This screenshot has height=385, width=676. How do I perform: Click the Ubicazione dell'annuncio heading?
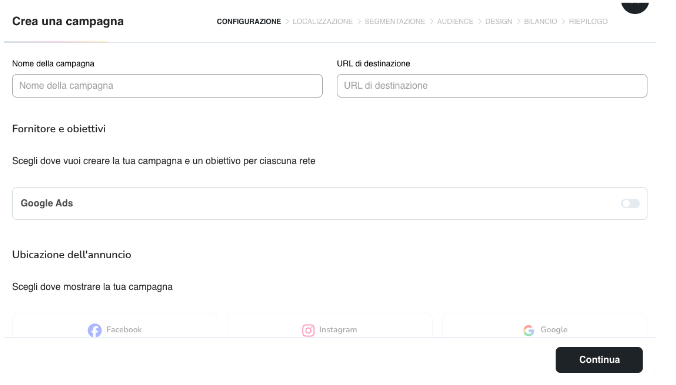(72, 254)
